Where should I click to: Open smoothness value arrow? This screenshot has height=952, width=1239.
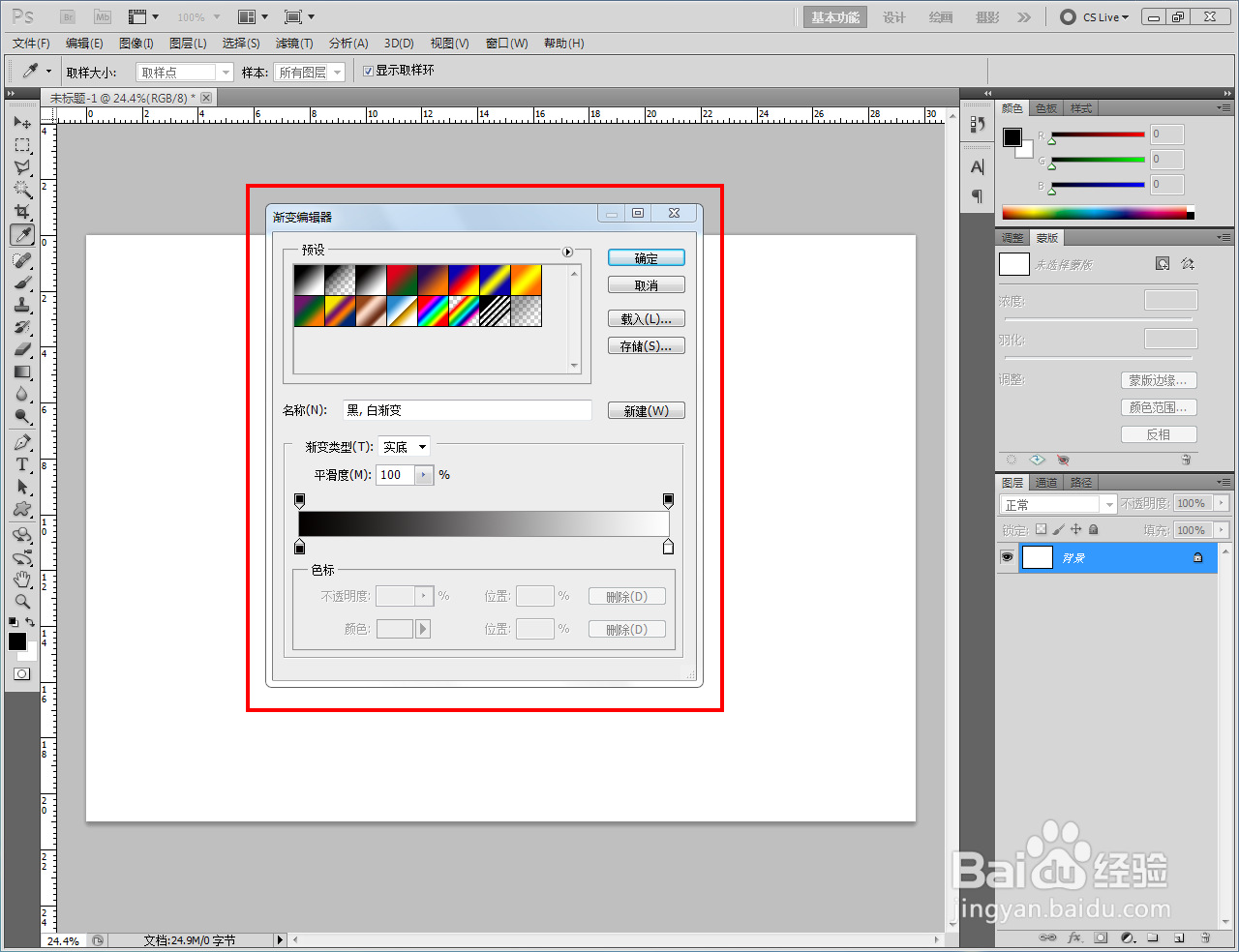coord(424,475)
